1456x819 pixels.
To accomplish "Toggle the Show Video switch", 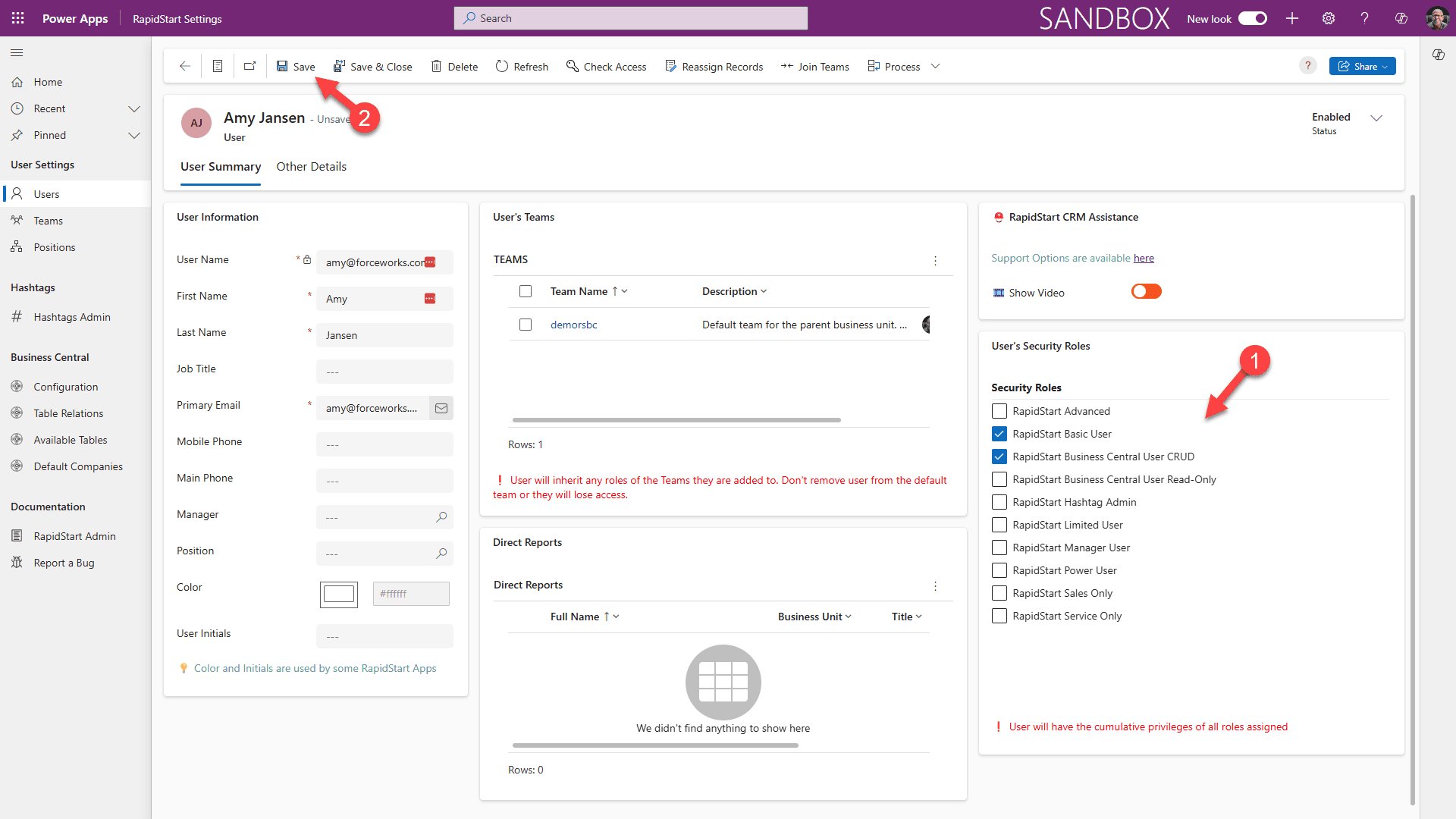I will [1146, 292].
